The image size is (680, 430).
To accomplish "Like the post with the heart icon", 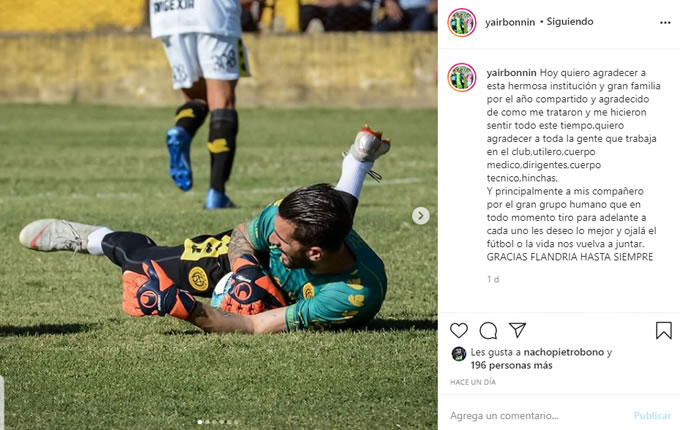I will pos(458,330).
